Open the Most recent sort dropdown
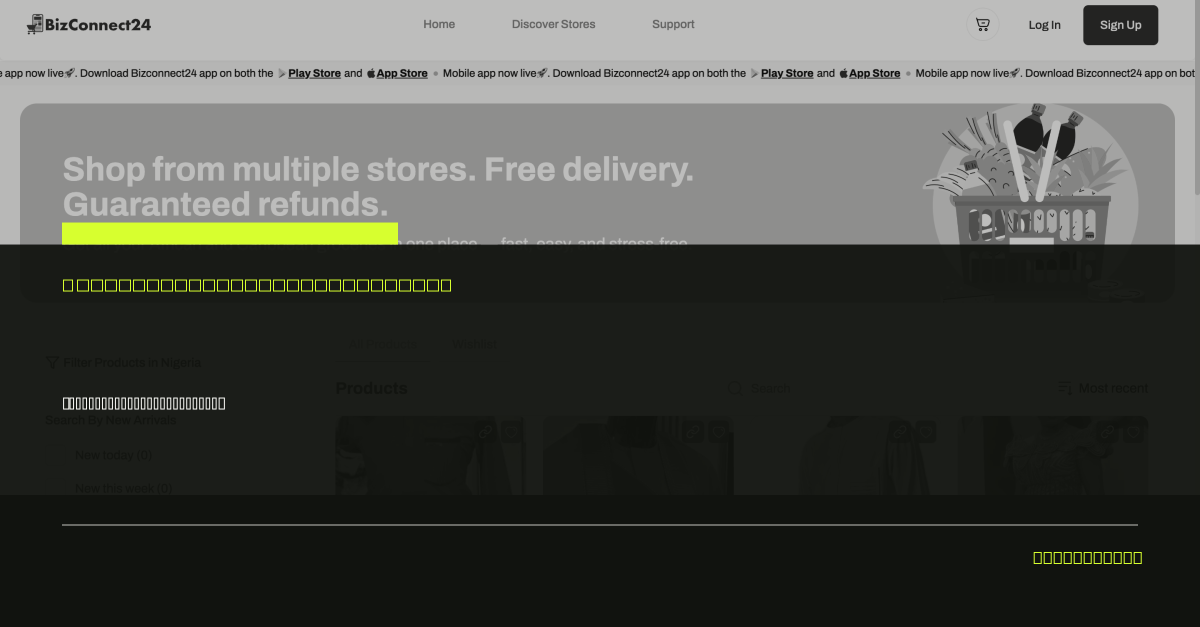 click(1103, 388)
